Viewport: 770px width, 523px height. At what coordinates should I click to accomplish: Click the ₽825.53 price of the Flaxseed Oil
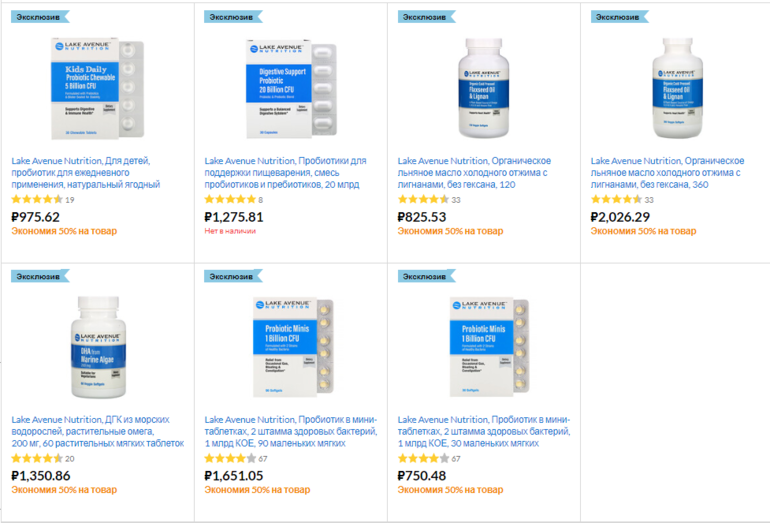coord(422,216)
